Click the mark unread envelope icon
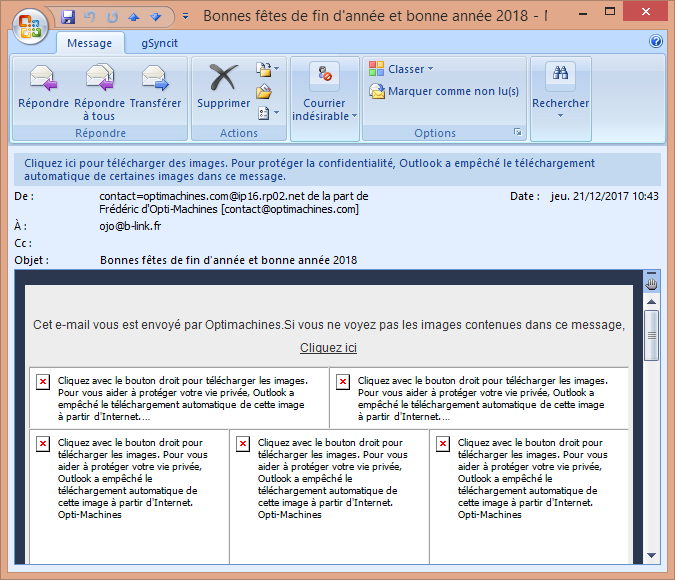 click(x=377, y=91)
